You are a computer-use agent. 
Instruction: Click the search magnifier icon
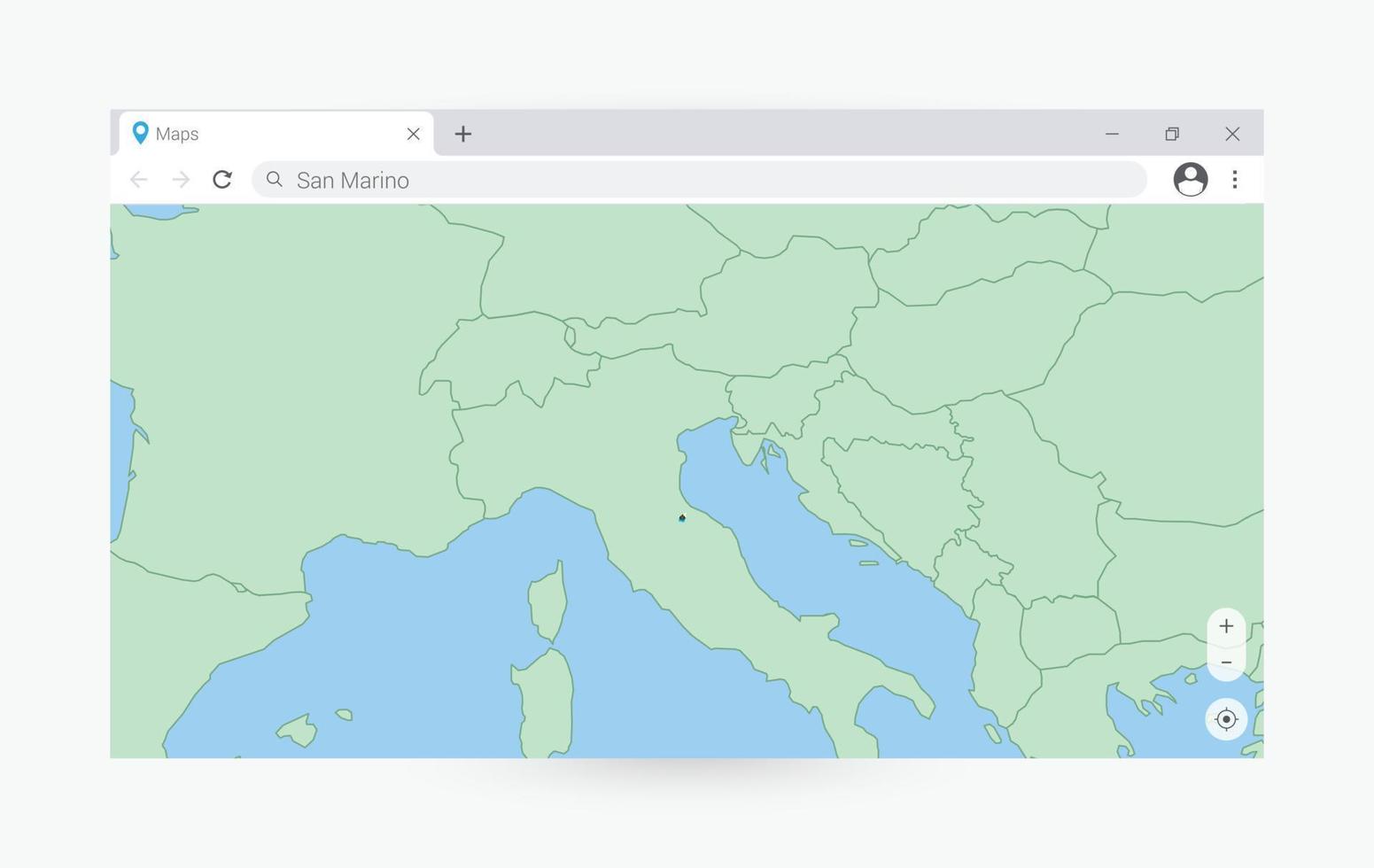(x=275, y=180)
